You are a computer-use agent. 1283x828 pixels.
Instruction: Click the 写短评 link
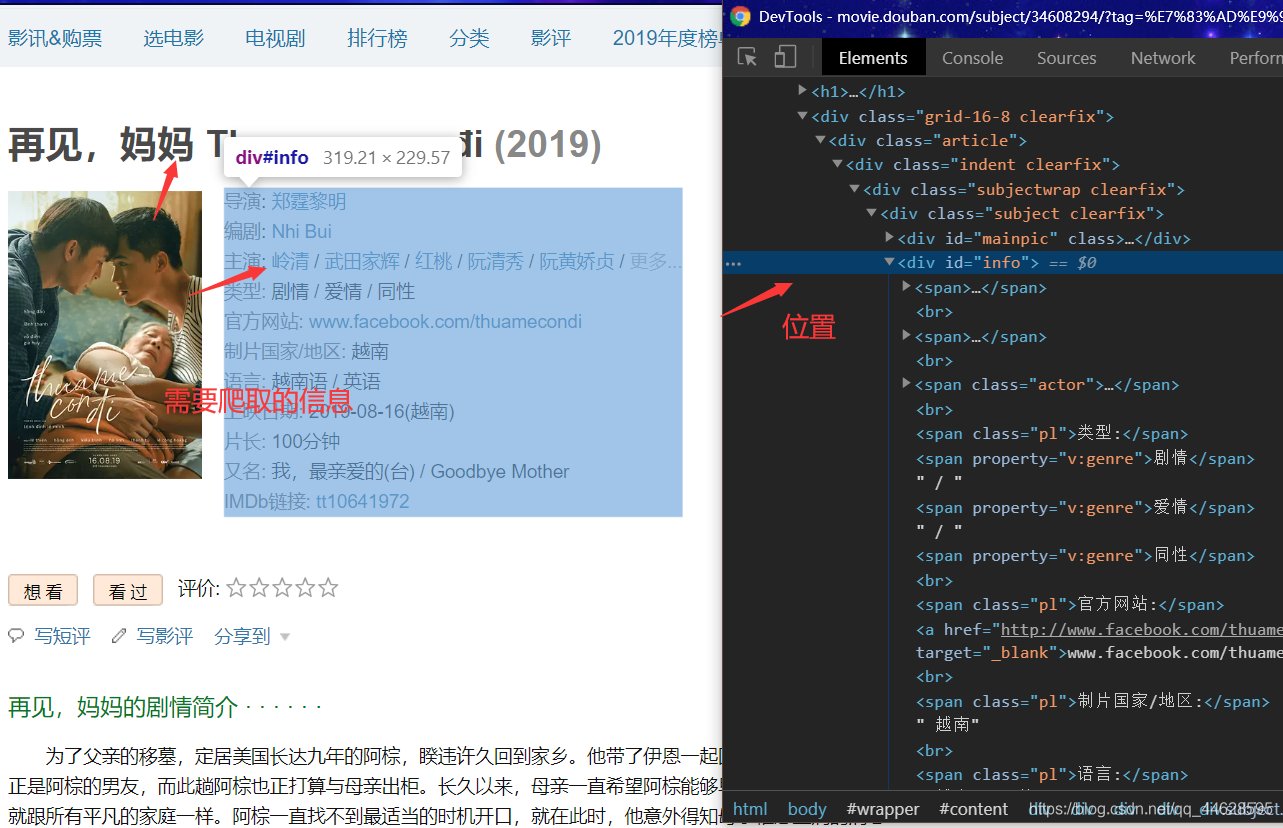[62, 636]
